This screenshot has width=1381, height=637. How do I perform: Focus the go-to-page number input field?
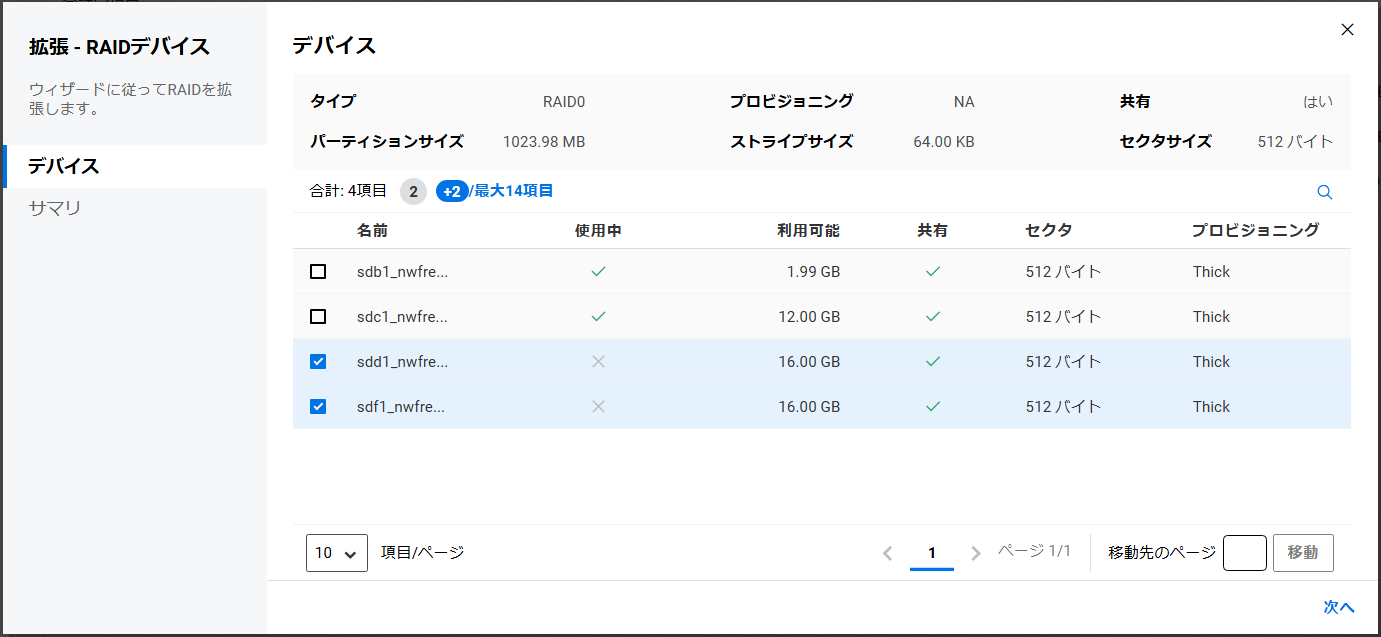tap(1244, 553)
